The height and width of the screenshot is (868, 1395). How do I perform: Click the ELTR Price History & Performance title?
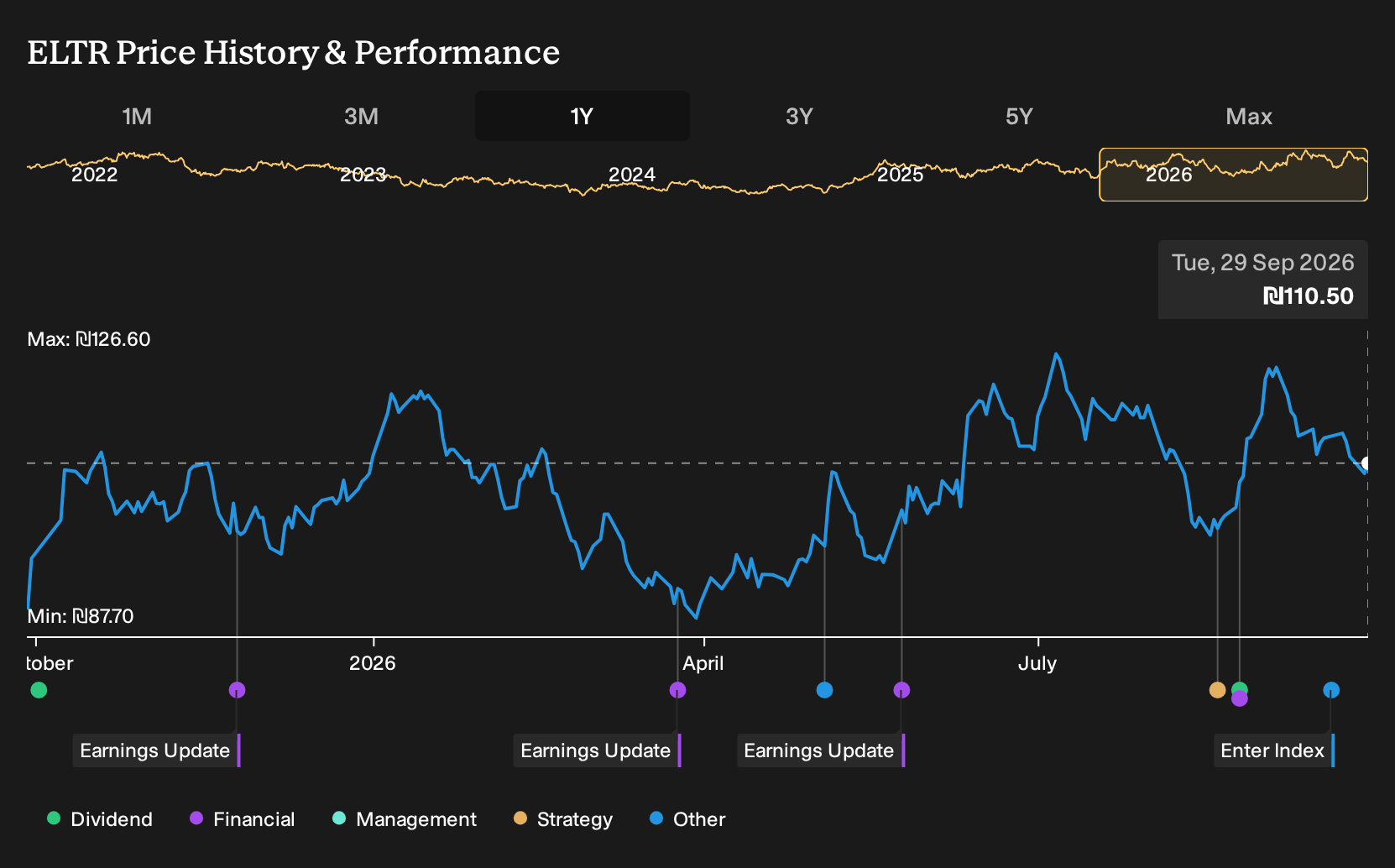[x=294, y=52]
